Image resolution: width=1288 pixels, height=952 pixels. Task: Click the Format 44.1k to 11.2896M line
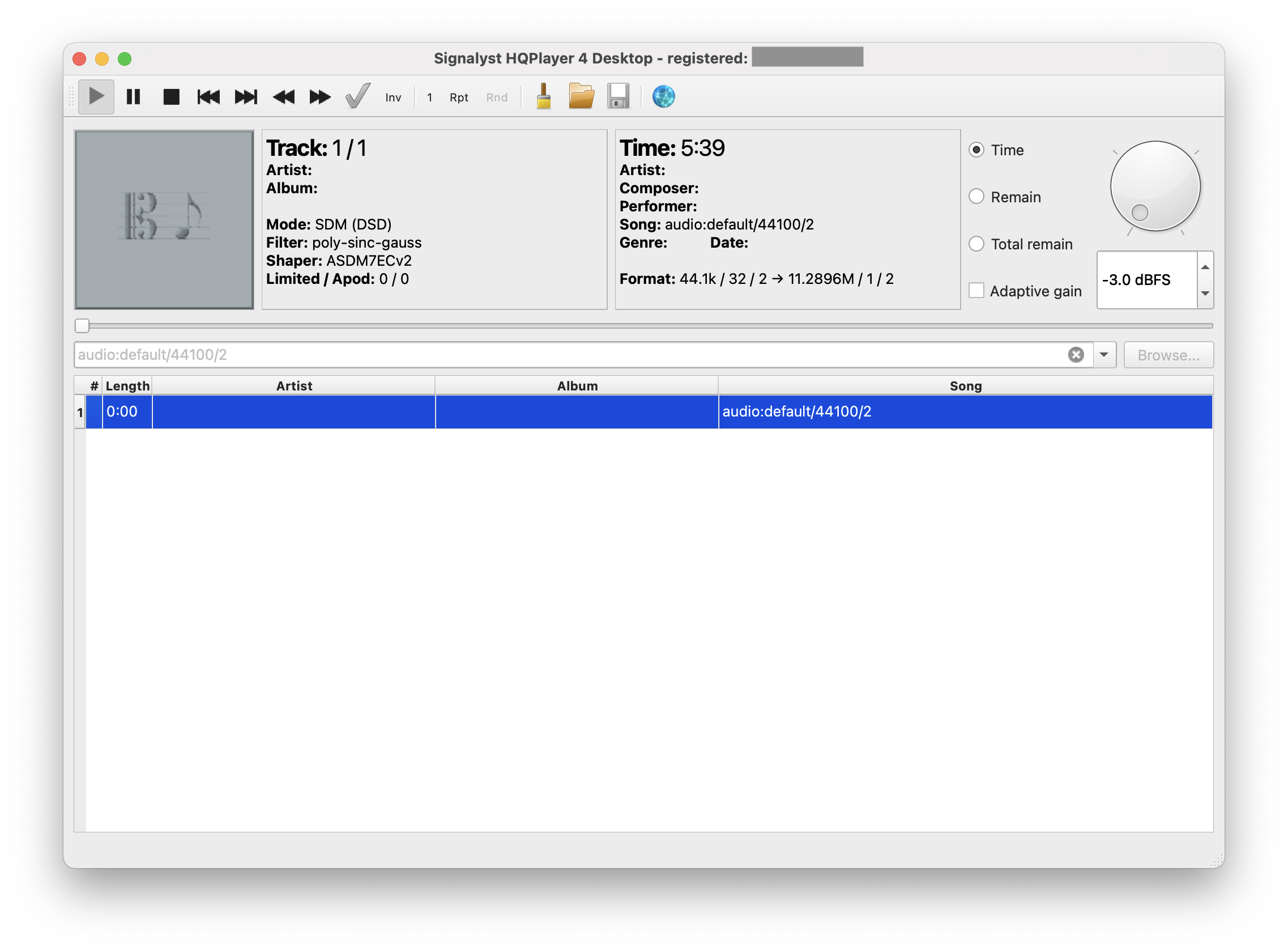(757, 279)
